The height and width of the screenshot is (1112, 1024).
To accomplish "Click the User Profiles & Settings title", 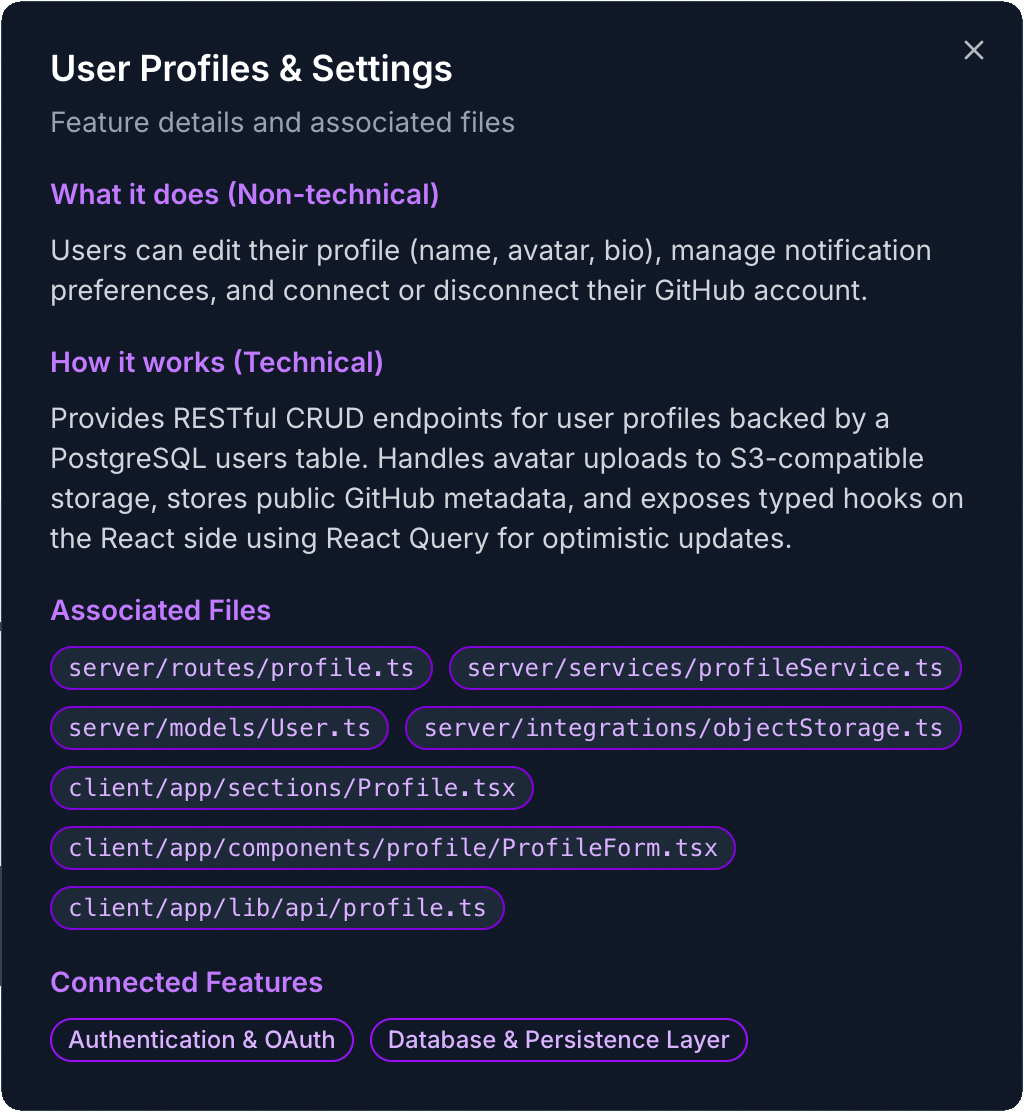I will click(251, 69).
